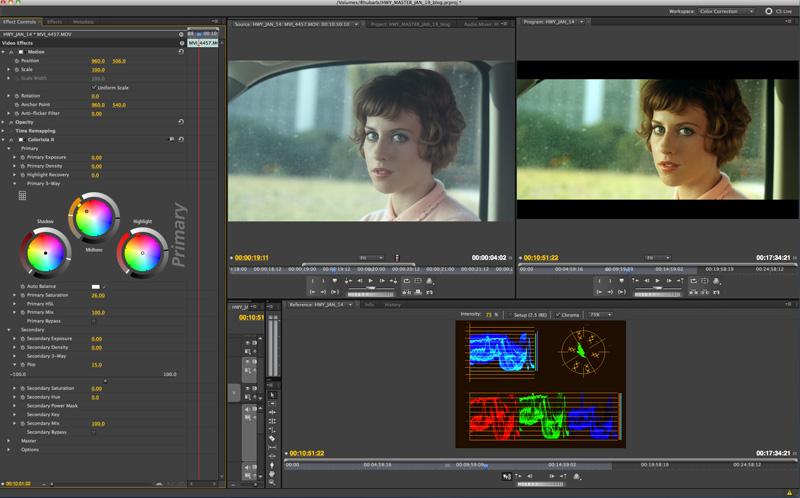This screenshot has height=498, width=800.
Task: Toggle the Chroma checkbox in Reference monitor
Action: click(558, 314)
